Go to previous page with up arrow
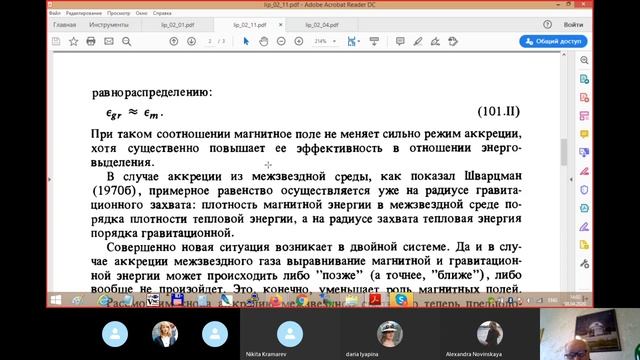The height and width of the screenshot is (360, 640). [x=174, y=41]
